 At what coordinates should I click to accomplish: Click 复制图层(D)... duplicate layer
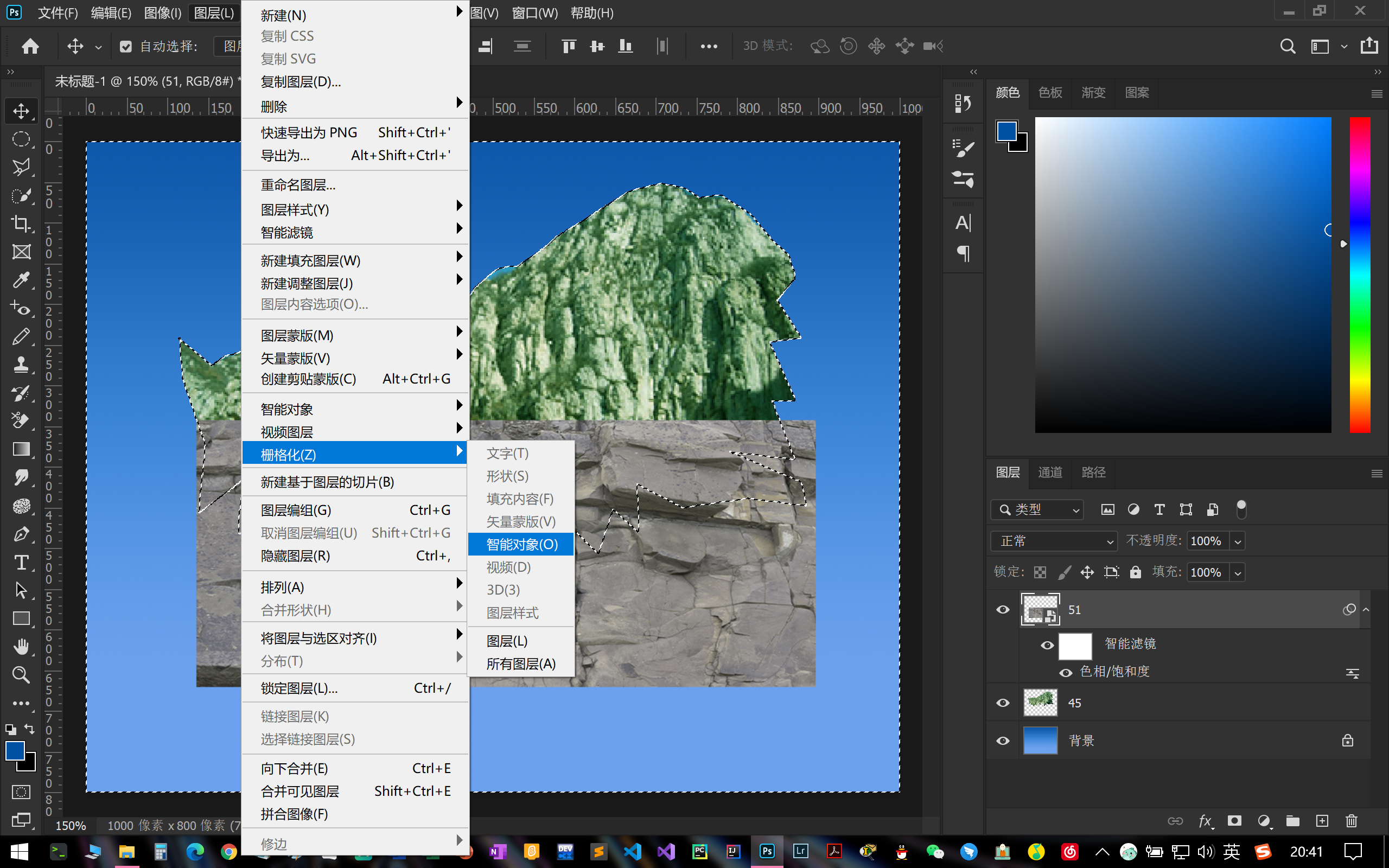(x=355, y=81)
